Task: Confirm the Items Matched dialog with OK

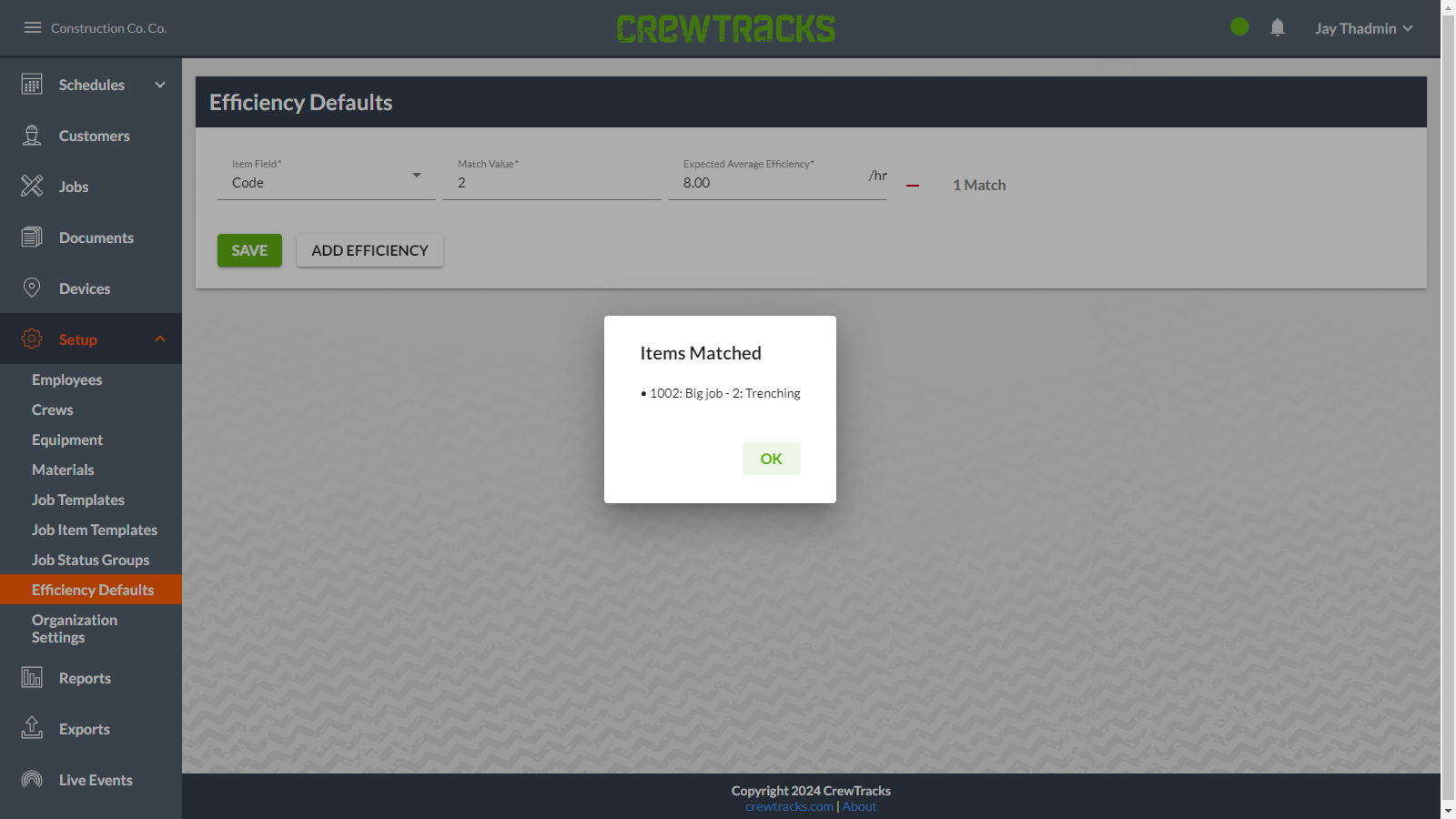Action: (772, 459)
